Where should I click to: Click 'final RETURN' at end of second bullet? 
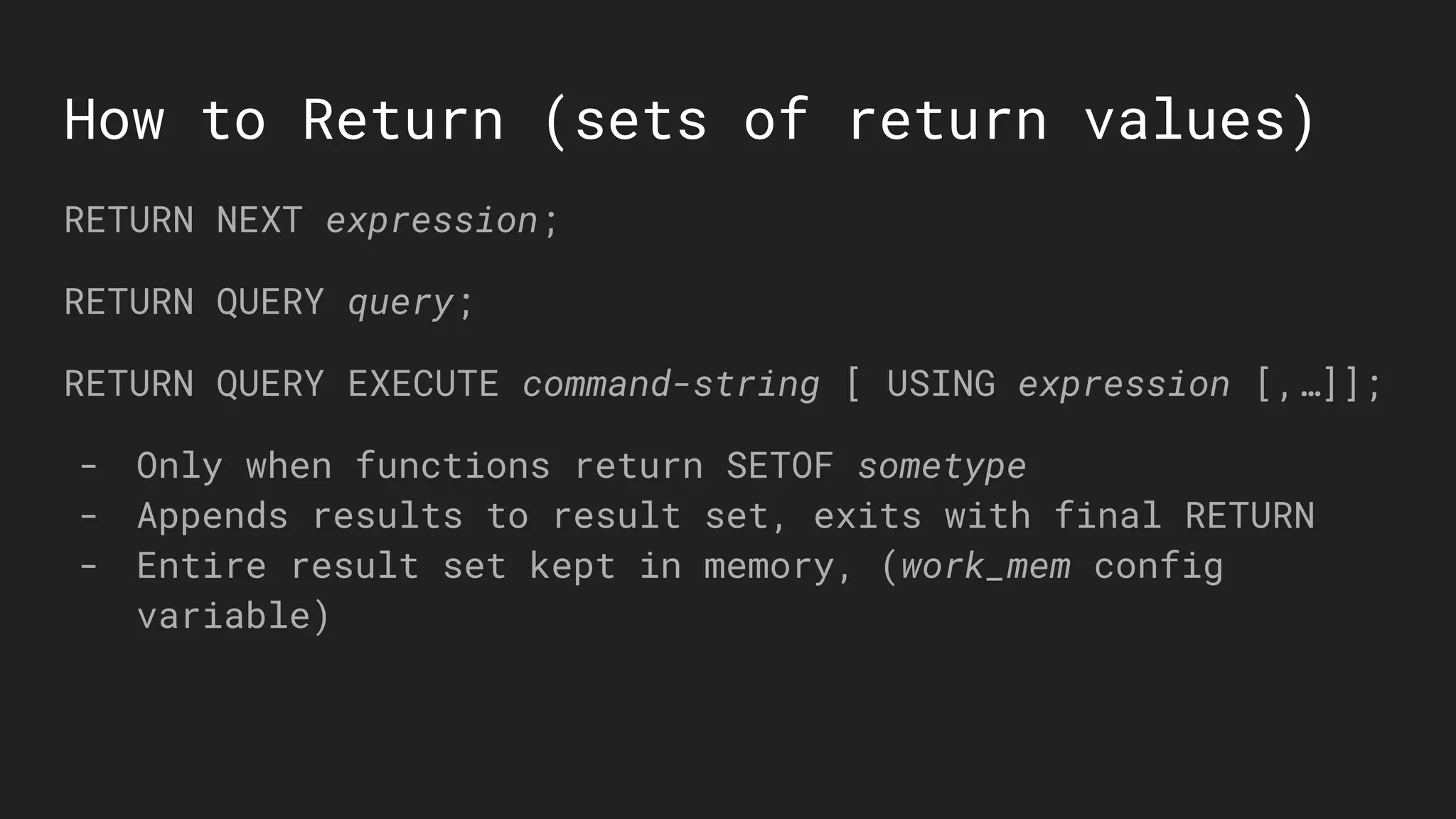[x=1184, y=515]
